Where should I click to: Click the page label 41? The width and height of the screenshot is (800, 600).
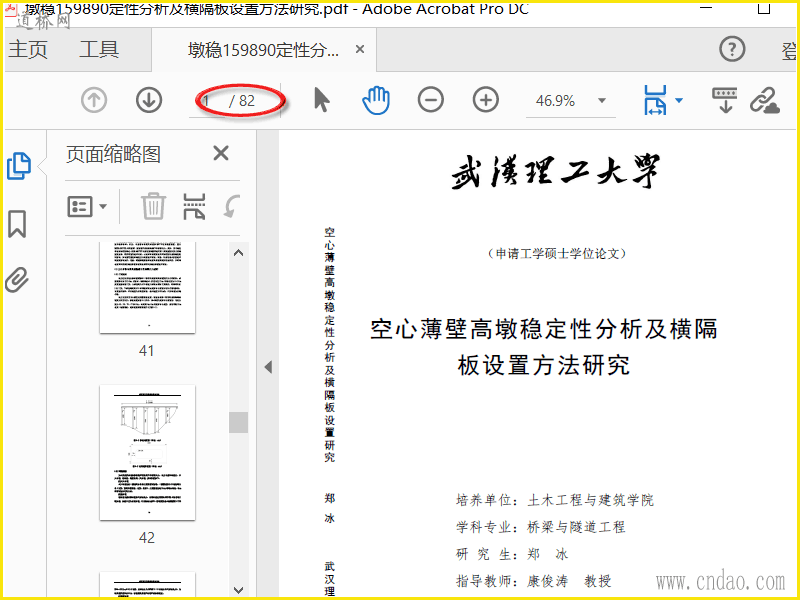(146, 351)
